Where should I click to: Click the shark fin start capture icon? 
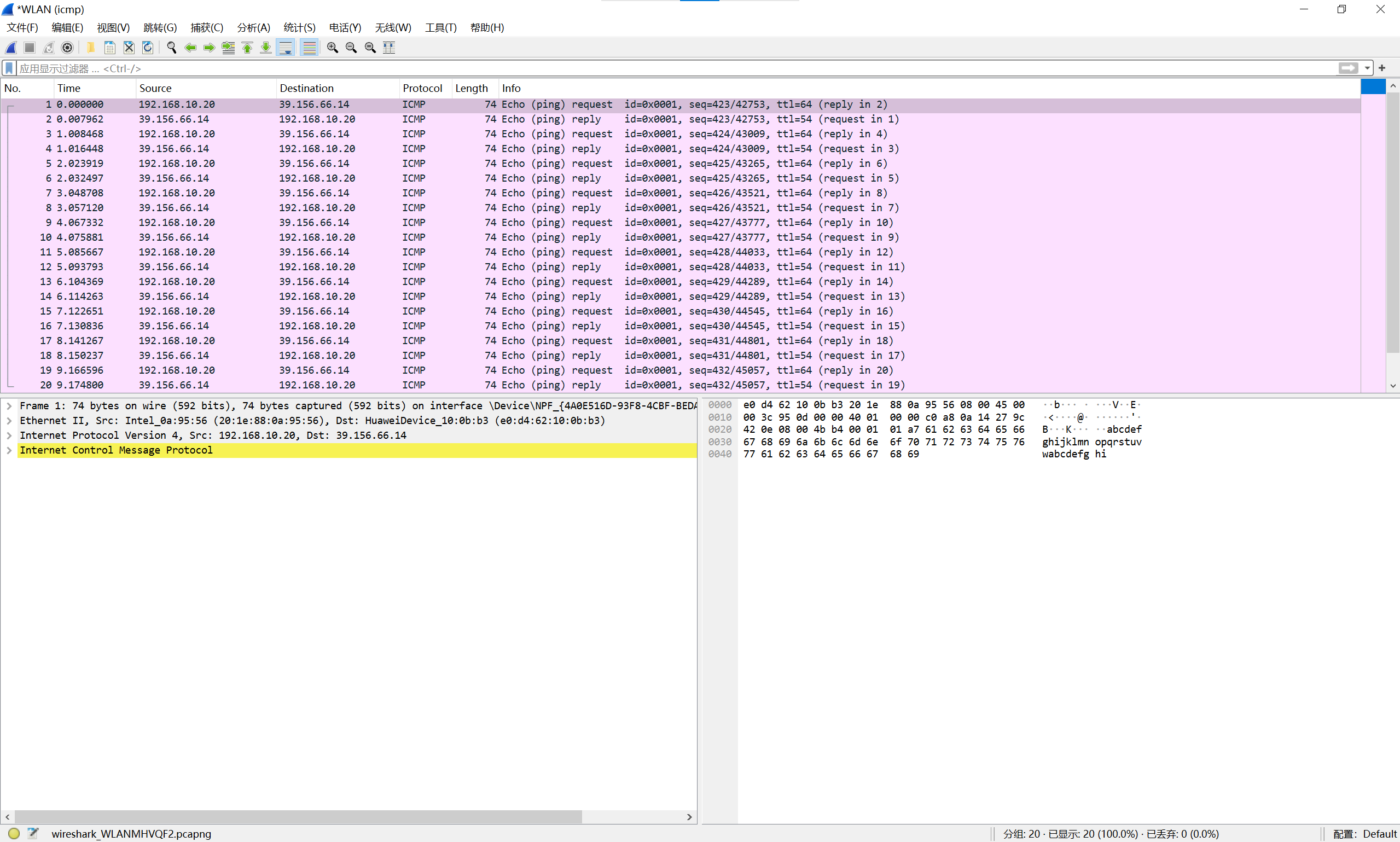11,48
